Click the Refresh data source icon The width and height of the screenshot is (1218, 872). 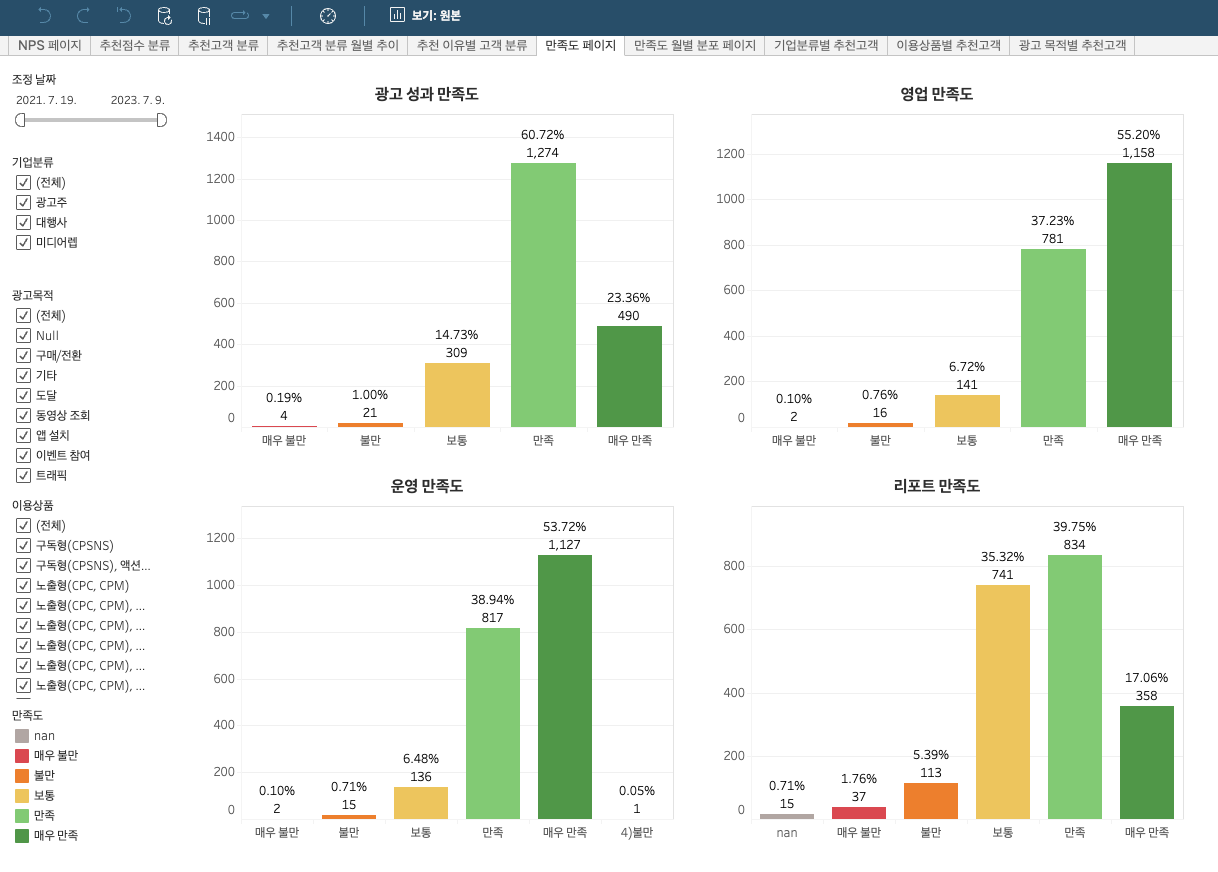point(163,17)
